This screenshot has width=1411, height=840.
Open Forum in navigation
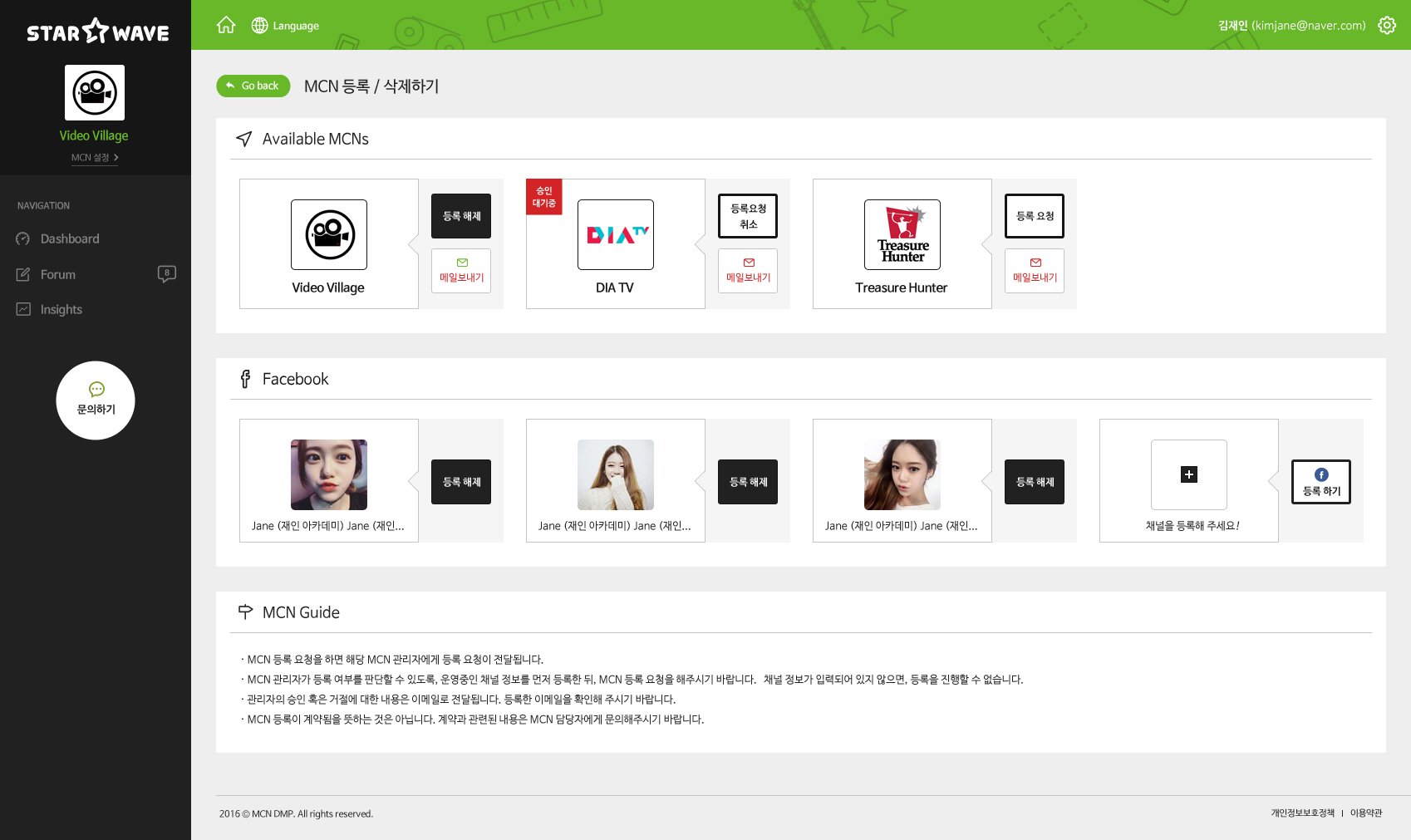click(x=58, y=275)
